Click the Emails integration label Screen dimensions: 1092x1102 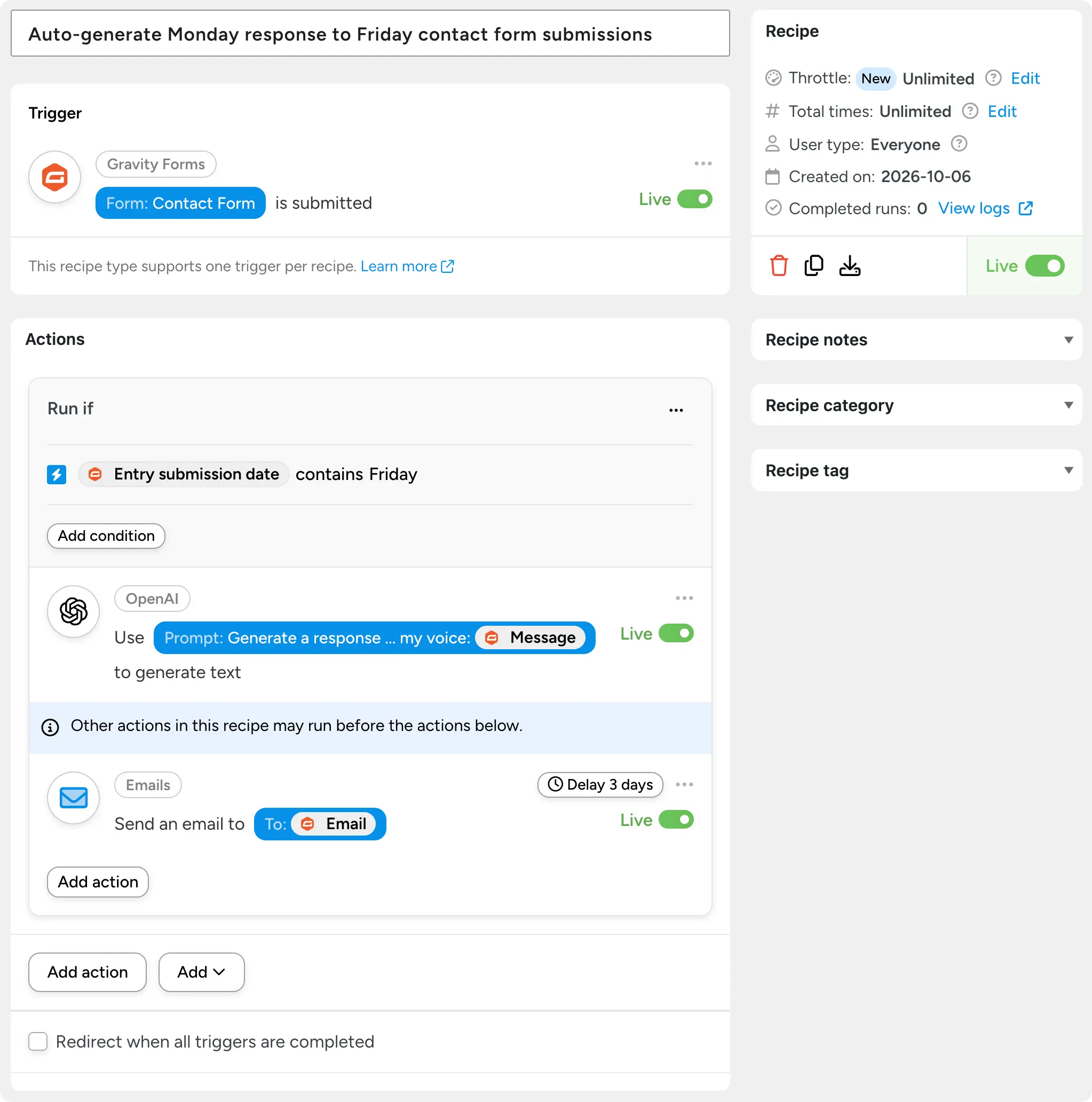[148, 785]
